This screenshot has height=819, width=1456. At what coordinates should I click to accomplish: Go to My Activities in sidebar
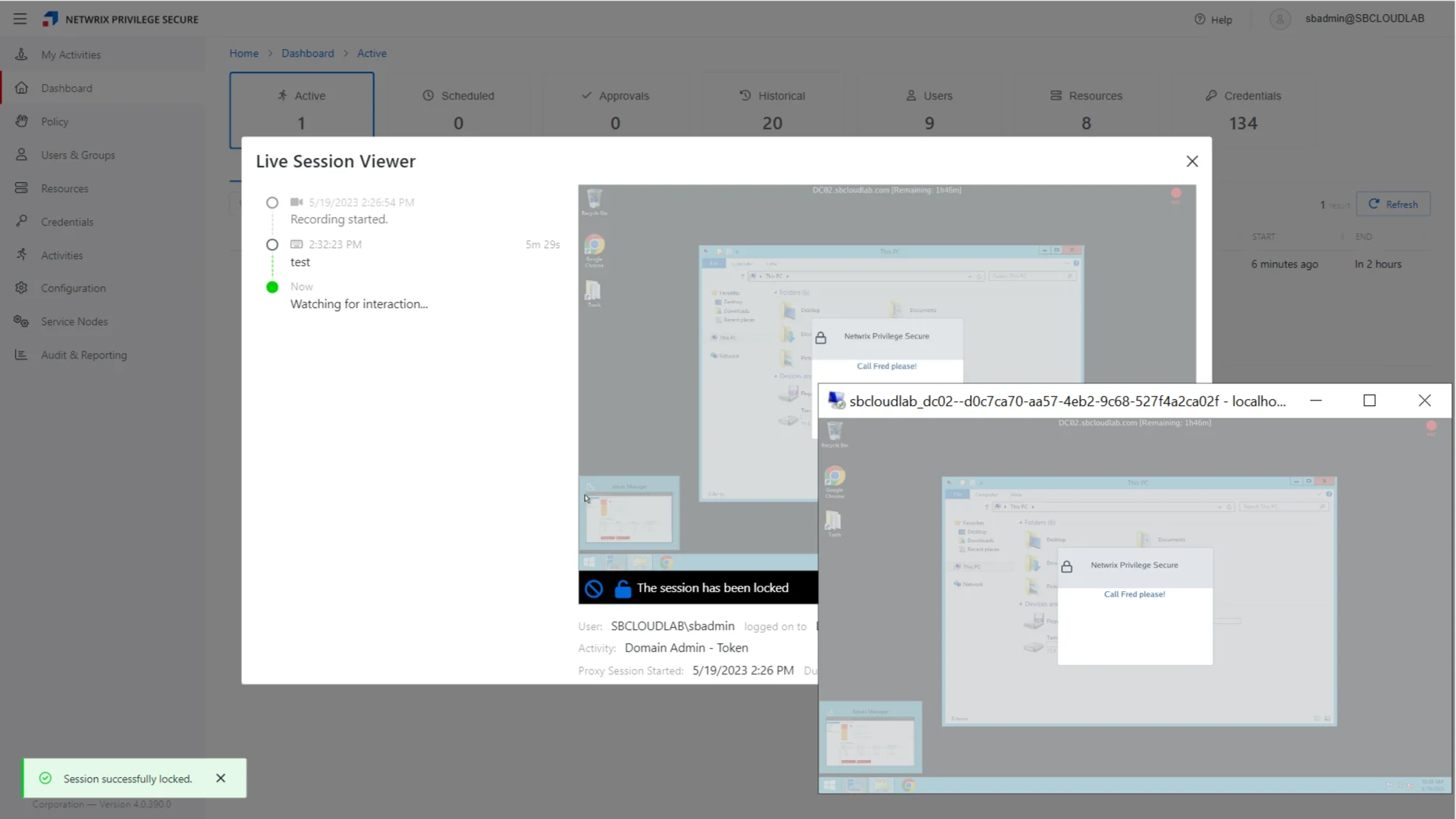pyautogui.click(x=71, y=54)
